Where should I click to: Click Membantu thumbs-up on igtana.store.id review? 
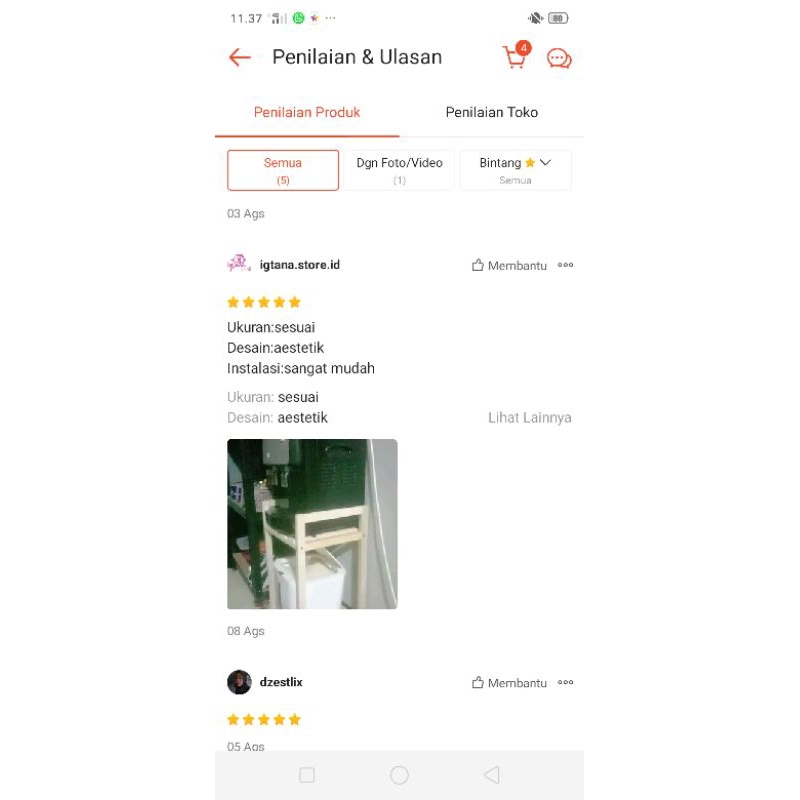click(x=509, y=265)
